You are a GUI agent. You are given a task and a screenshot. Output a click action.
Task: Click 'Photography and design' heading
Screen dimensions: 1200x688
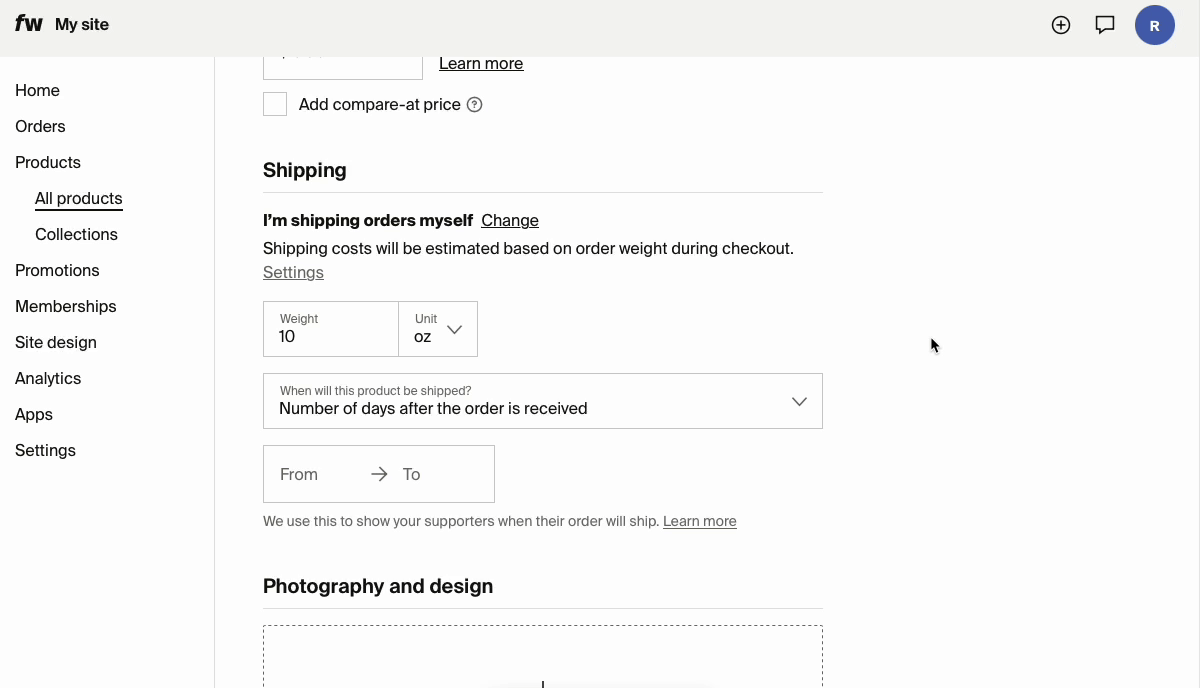coord(378,586)
